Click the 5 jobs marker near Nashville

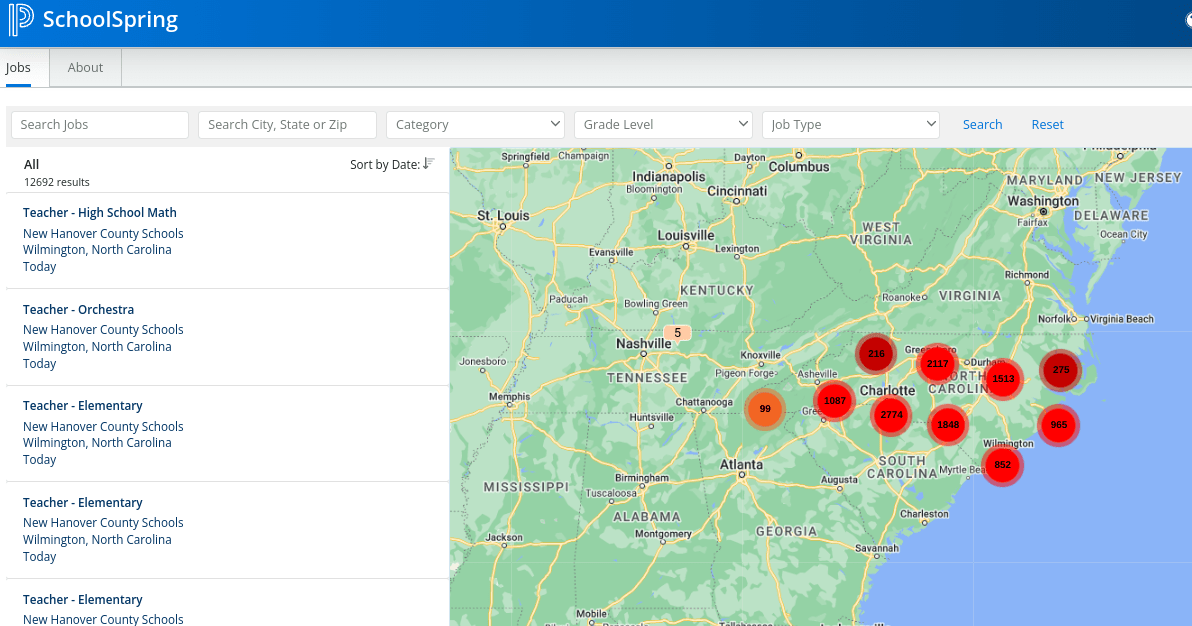[x=677, y=332]
